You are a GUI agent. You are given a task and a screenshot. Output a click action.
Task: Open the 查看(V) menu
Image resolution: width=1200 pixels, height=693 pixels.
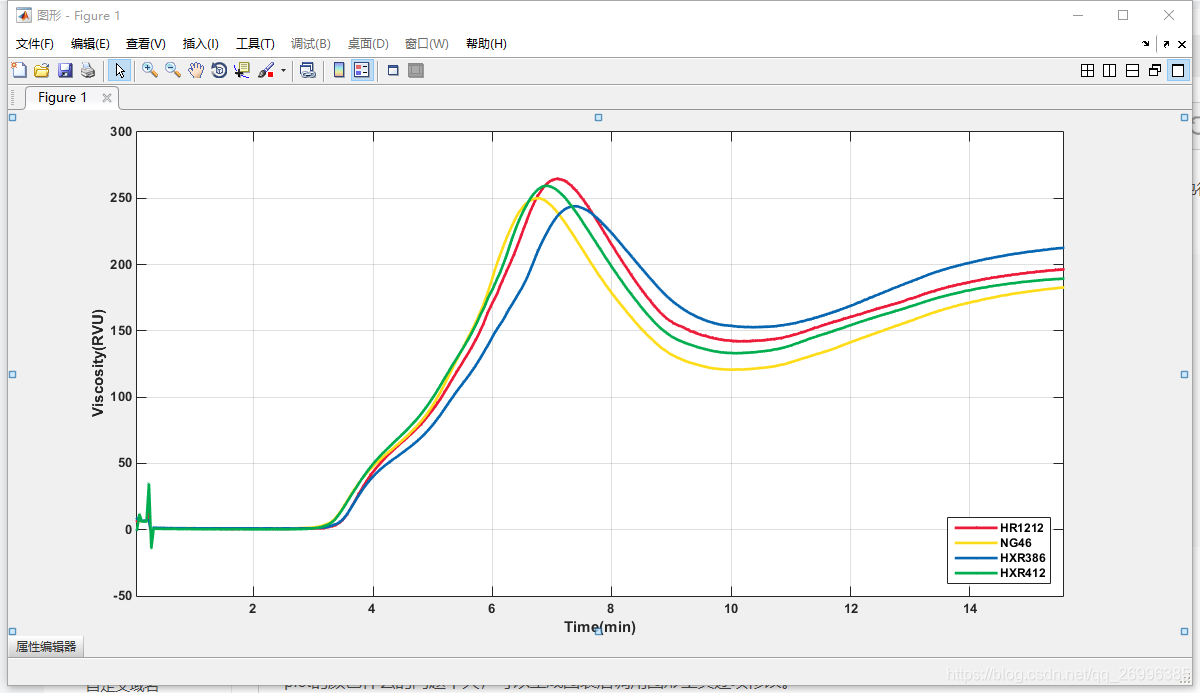146,44
